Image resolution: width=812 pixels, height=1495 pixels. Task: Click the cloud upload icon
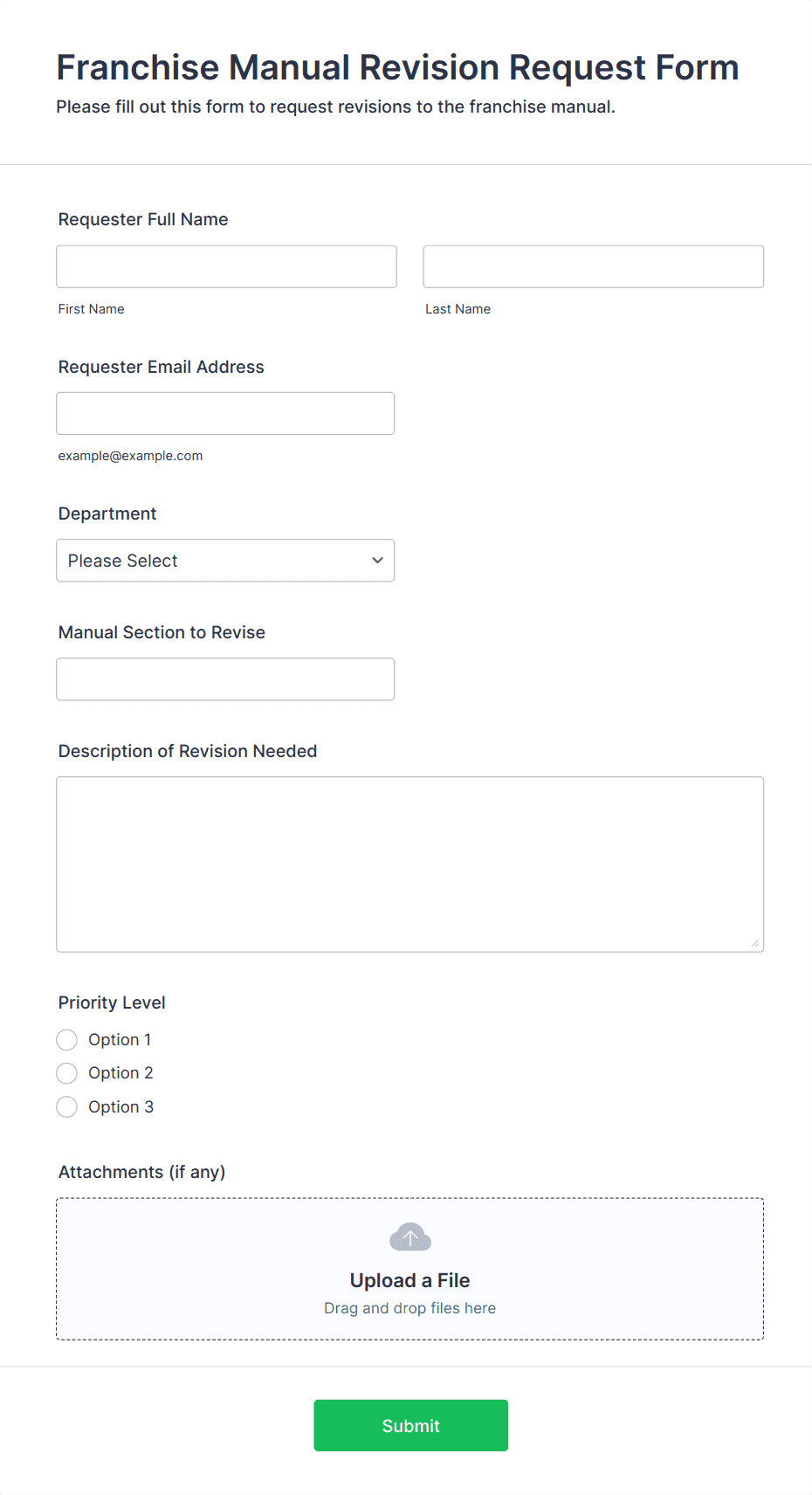pyautogui.click(x=409, y=1237)
